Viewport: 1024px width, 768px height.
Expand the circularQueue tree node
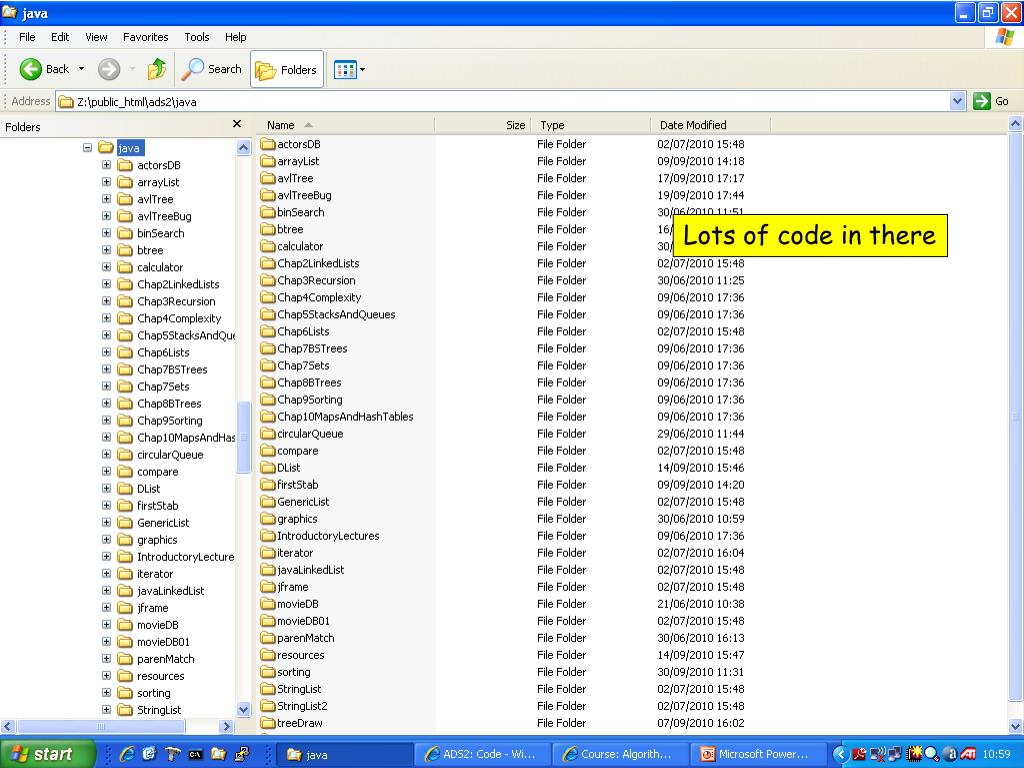(106, 454)
